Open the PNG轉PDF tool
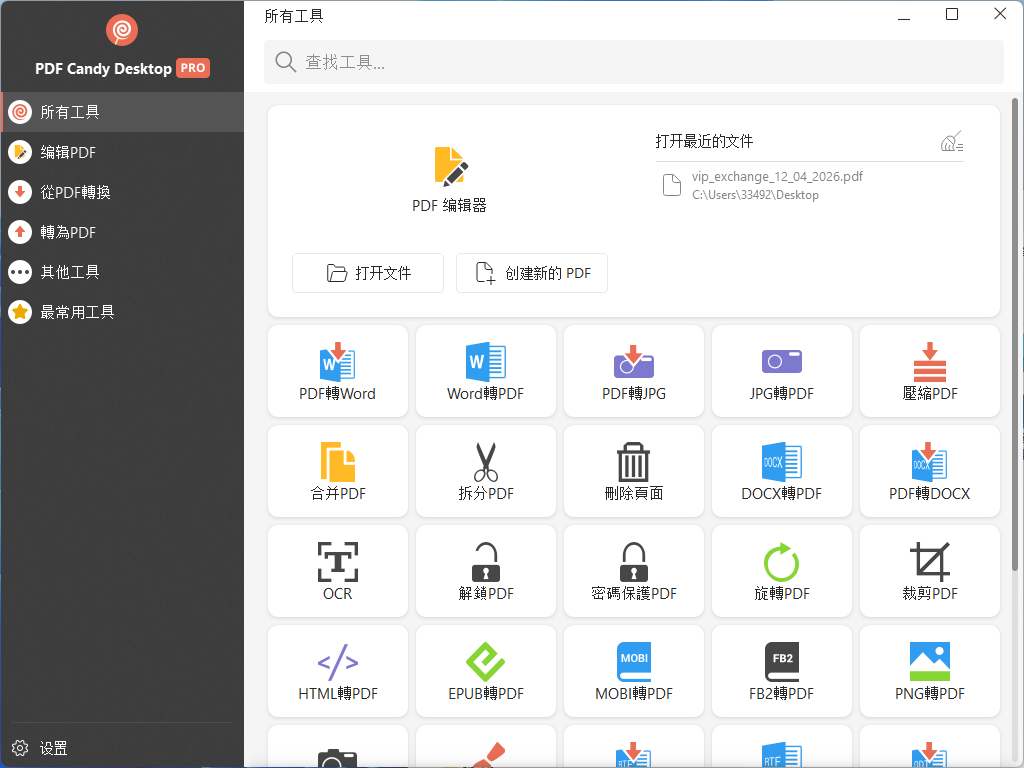The height and width of the screenshot is (768, 1024). point(929,671)
